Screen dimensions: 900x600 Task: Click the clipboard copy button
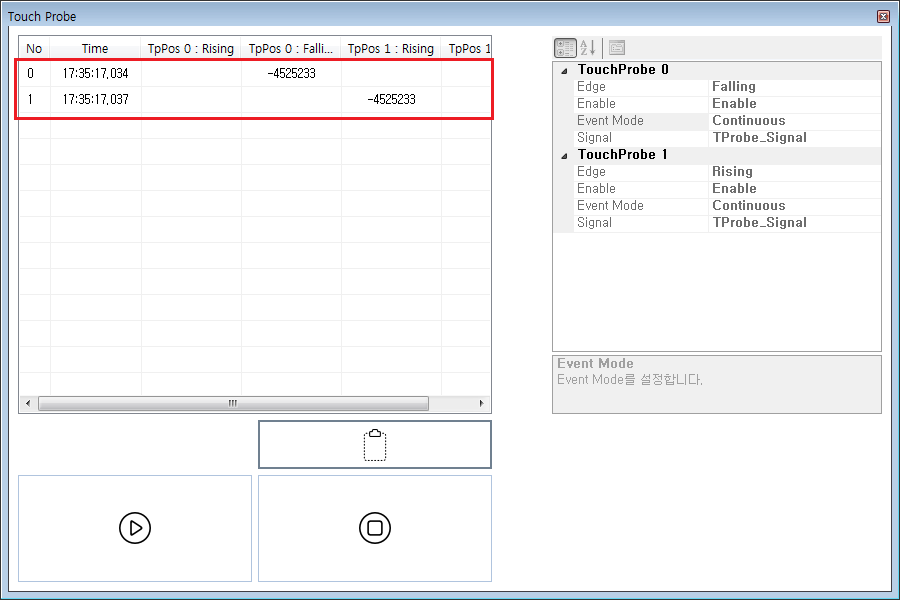[375, 445]
